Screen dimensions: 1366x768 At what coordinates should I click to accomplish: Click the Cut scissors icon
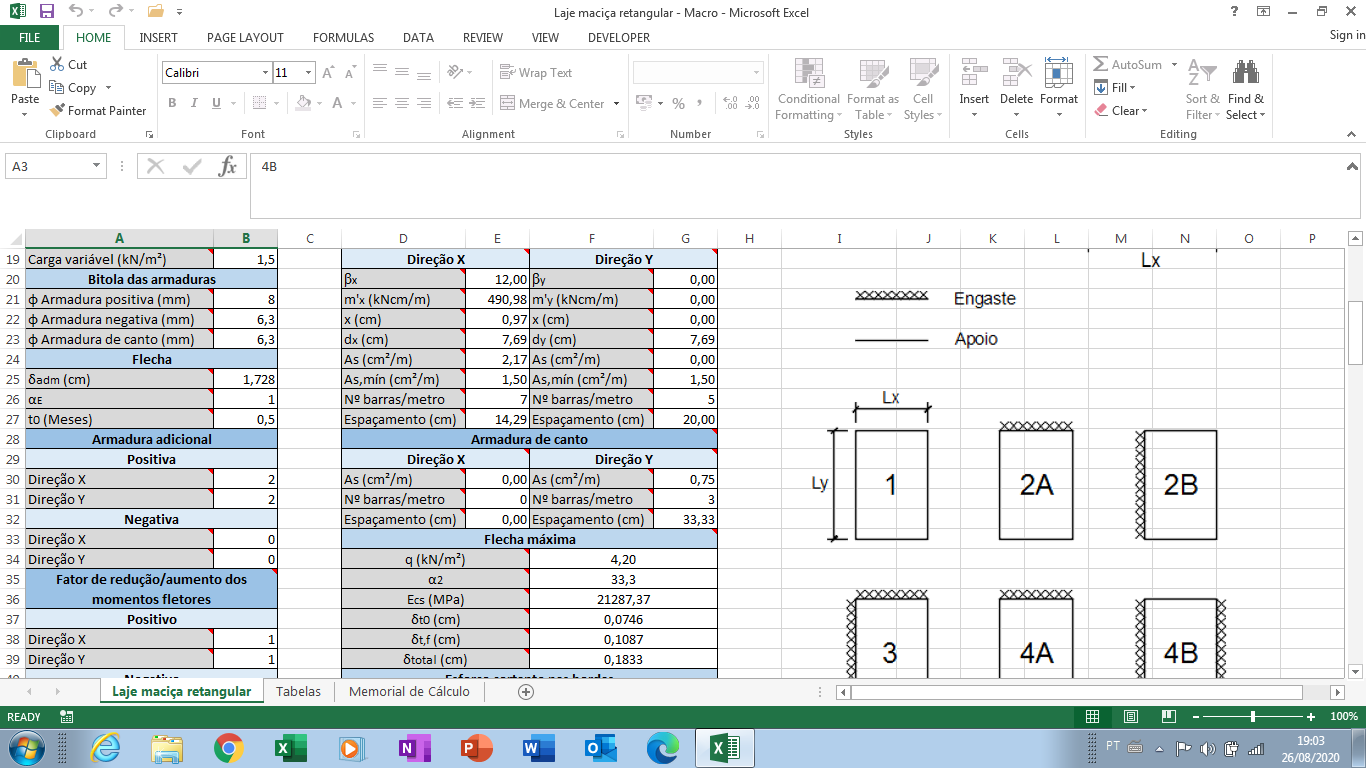(x=57, y=65)
